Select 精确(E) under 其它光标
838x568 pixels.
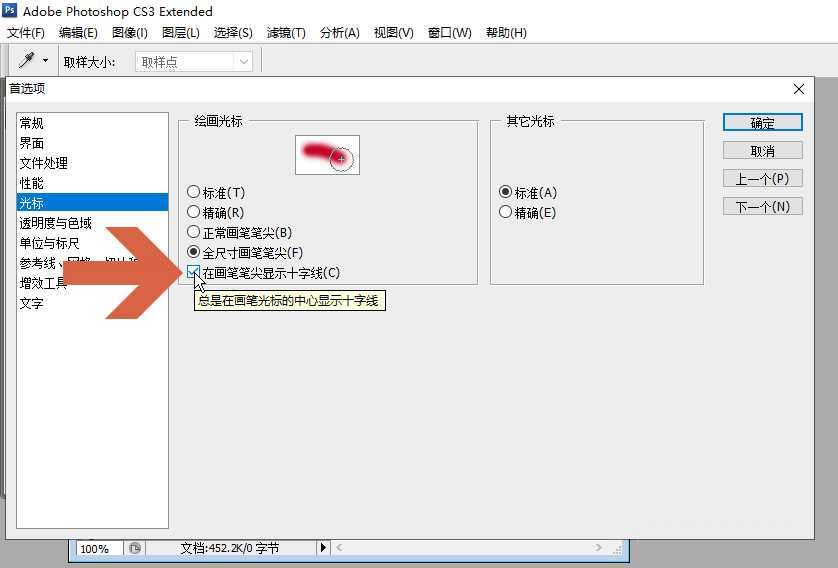point(505,213)
